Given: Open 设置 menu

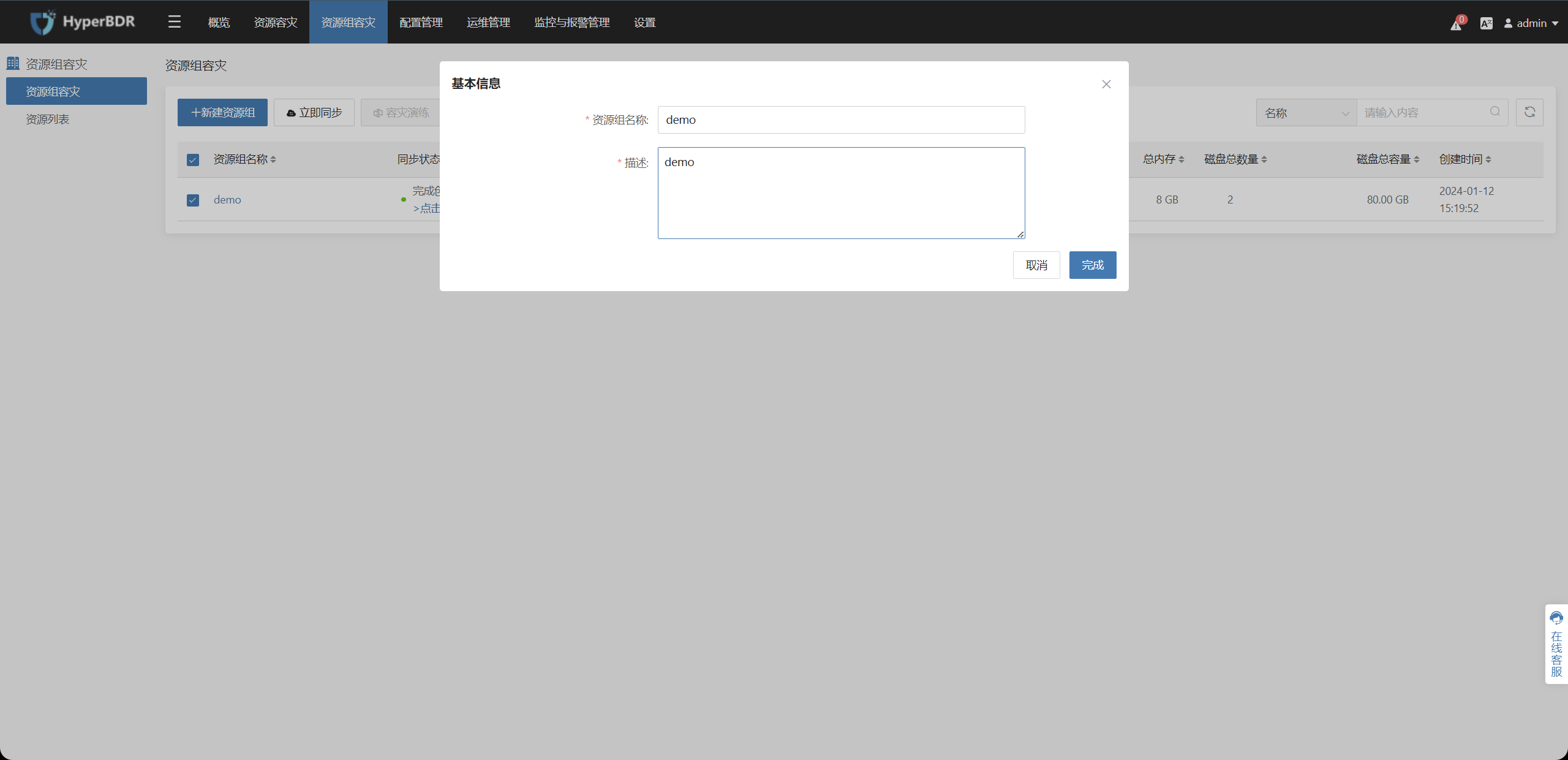Looking at the screenshot, I should tap(644, 23).
